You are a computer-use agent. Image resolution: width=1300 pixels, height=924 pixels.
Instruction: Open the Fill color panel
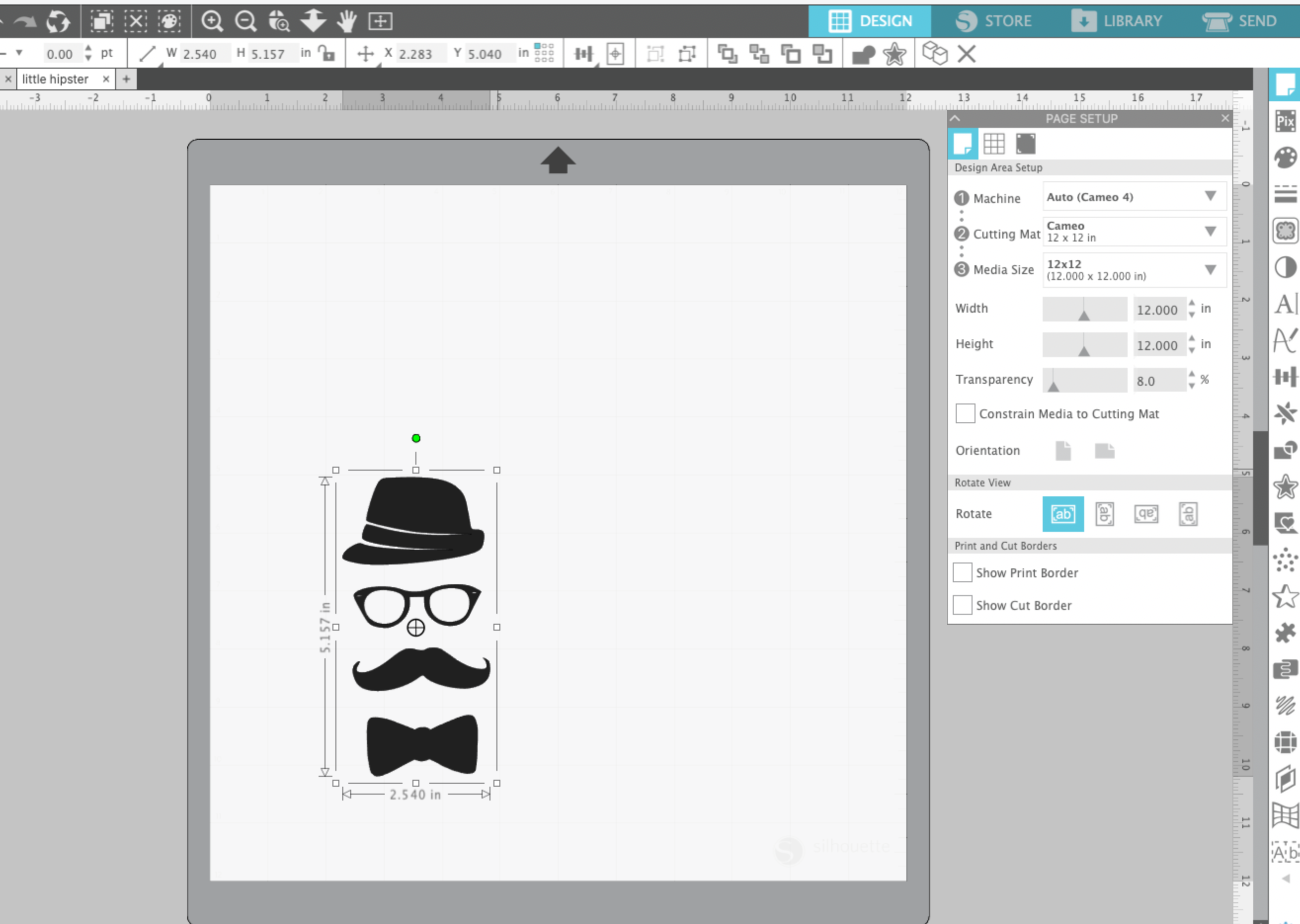tap(1285, 158)
